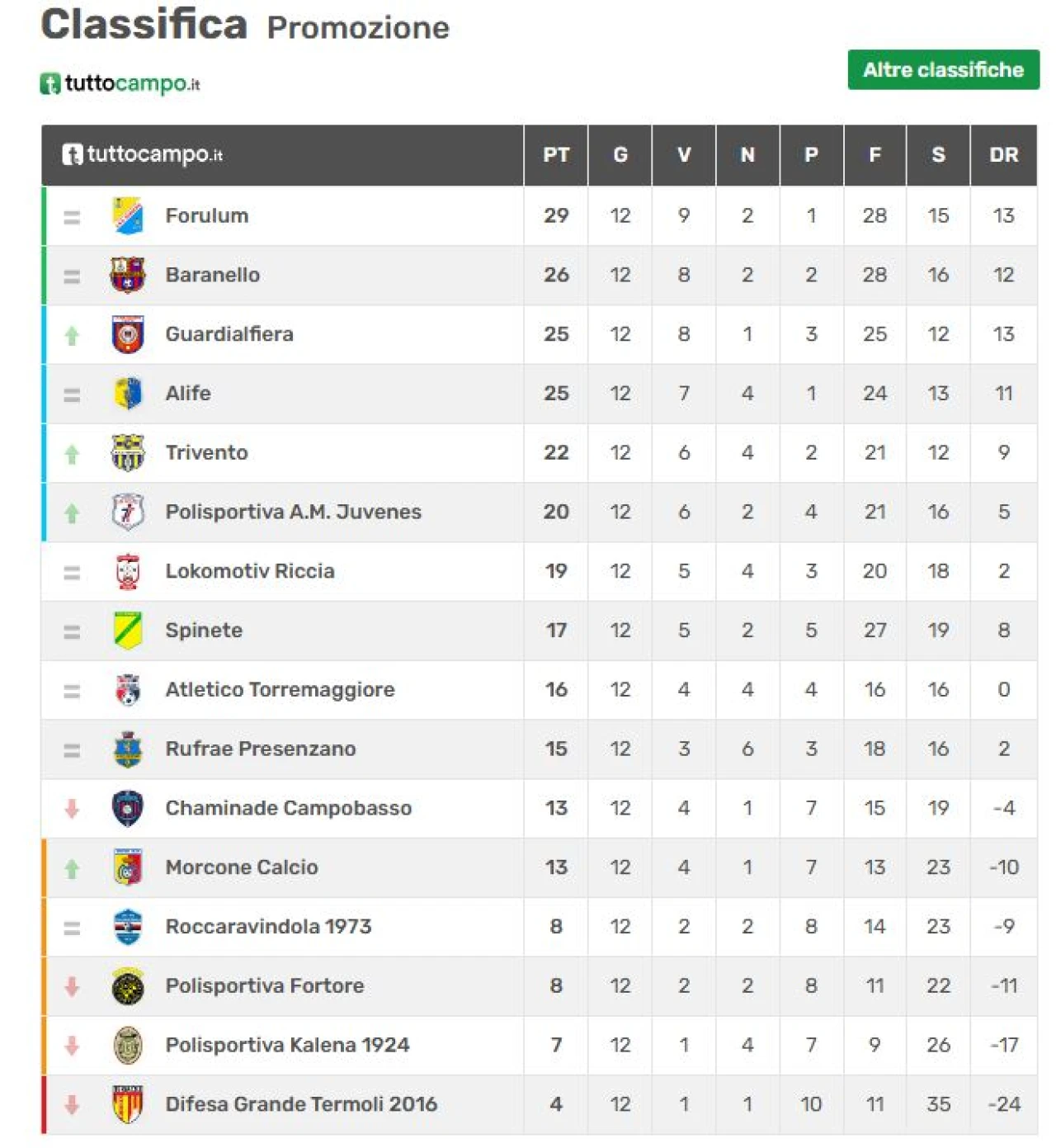The height and width of the screenshot is (1148, 1056).
Task: Open the Atletico Torremaggiore team link
Action: click(280, 690)
